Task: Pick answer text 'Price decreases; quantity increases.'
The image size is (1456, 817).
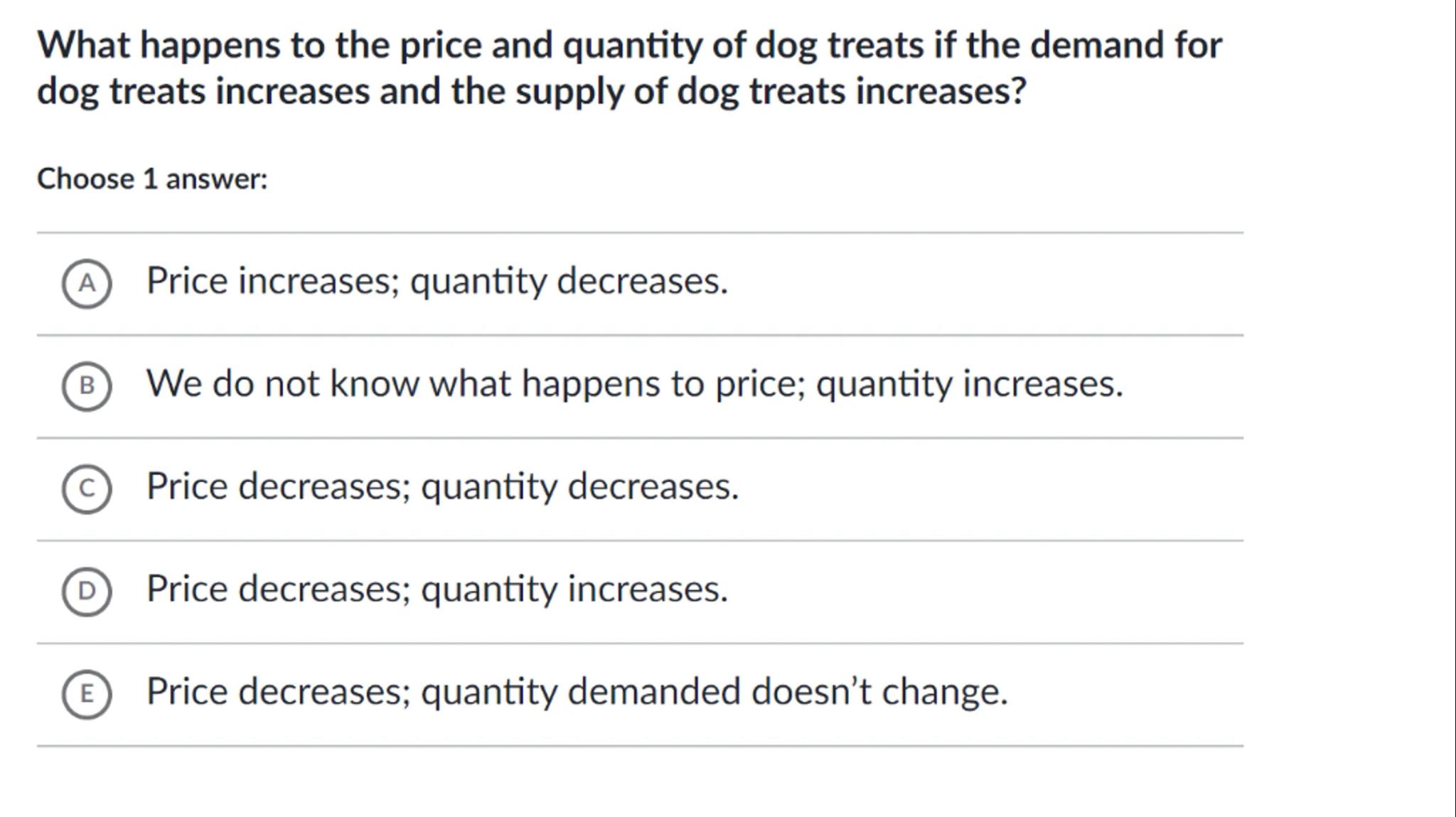Action: tap(437, 589)
